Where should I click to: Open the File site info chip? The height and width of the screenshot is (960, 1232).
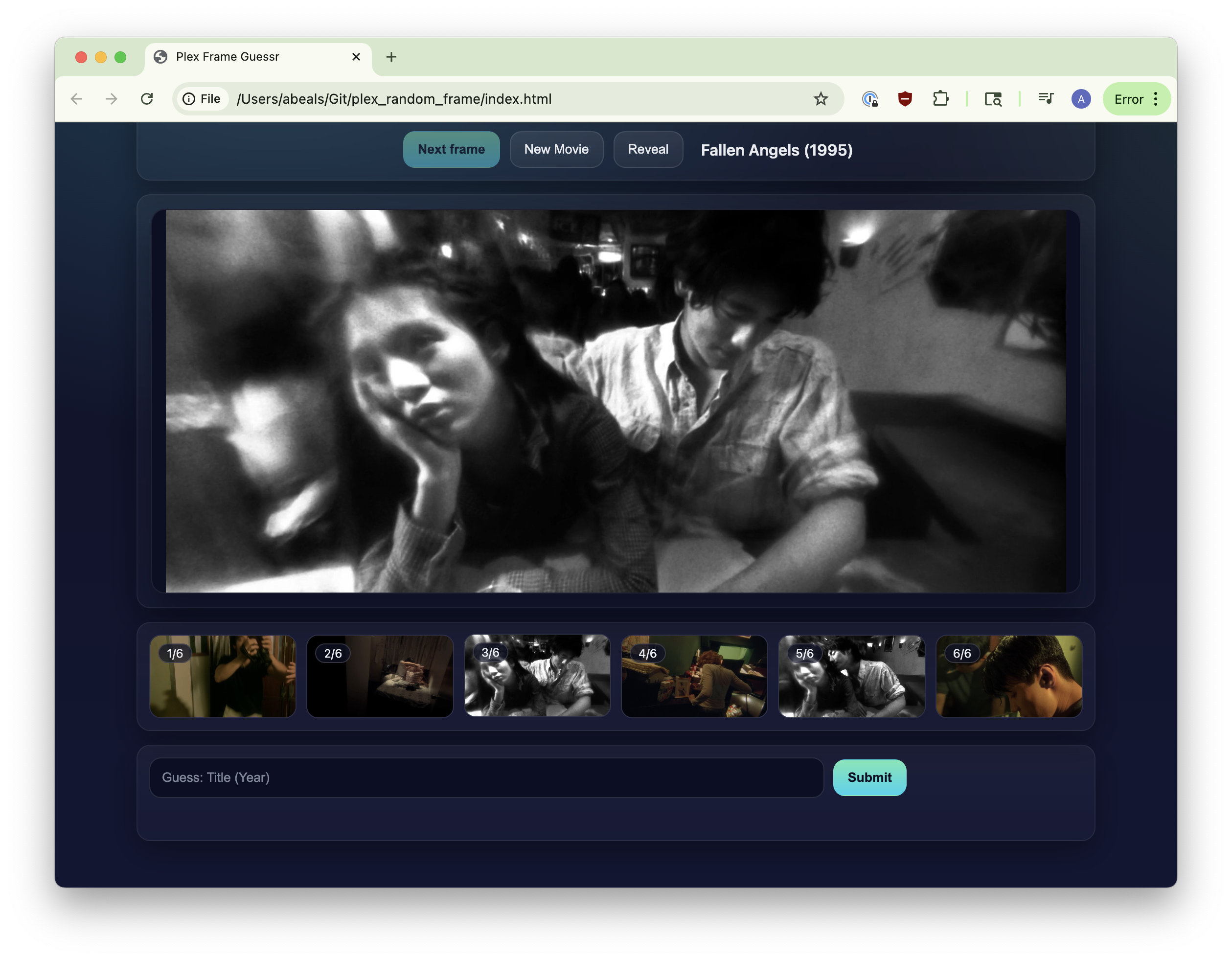point(202,99)
